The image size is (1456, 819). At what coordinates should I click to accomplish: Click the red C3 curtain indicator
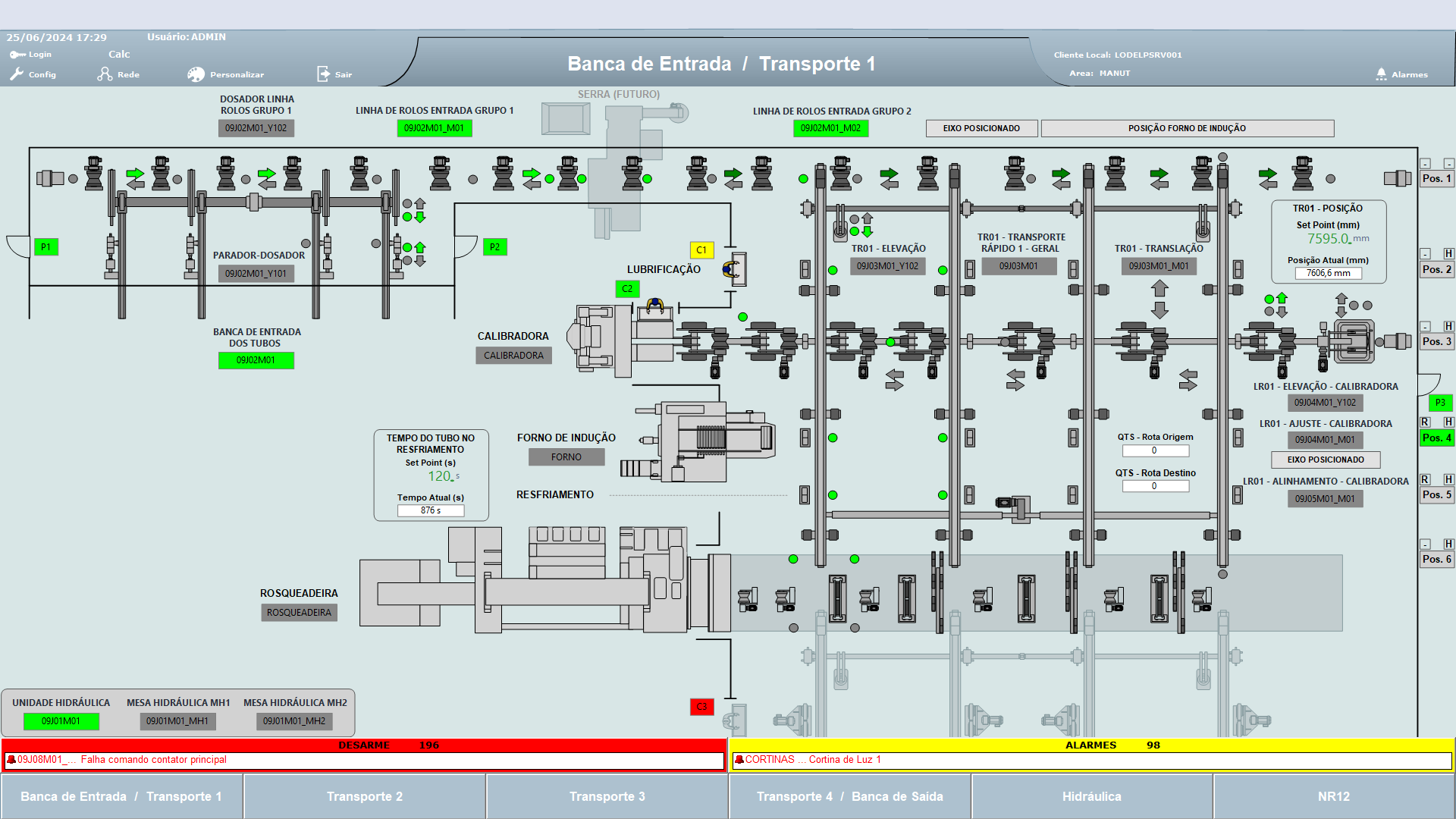701,707
